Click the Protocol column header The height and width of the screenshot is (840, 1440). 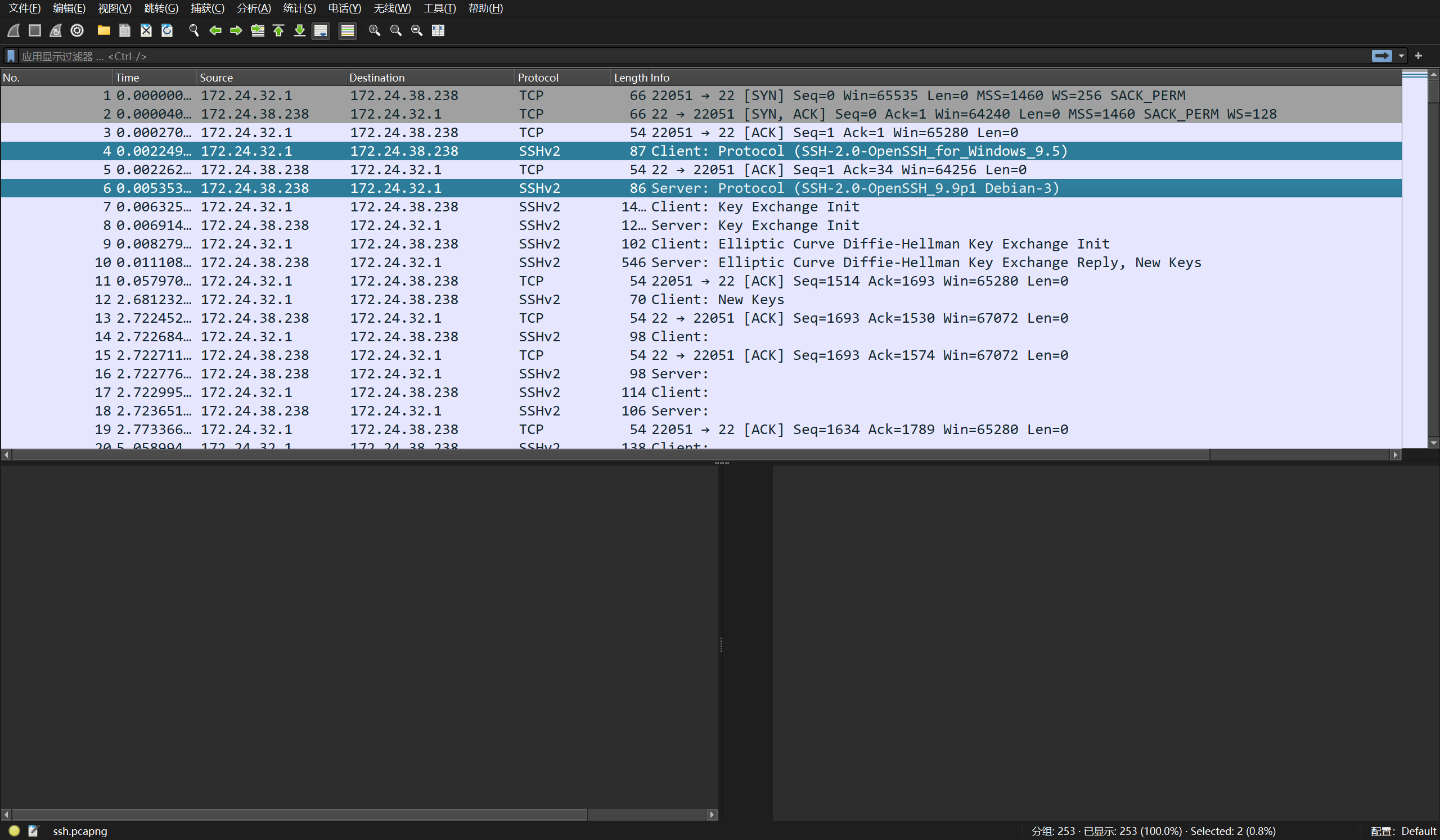pyautogui.click(x=538, y=78)
